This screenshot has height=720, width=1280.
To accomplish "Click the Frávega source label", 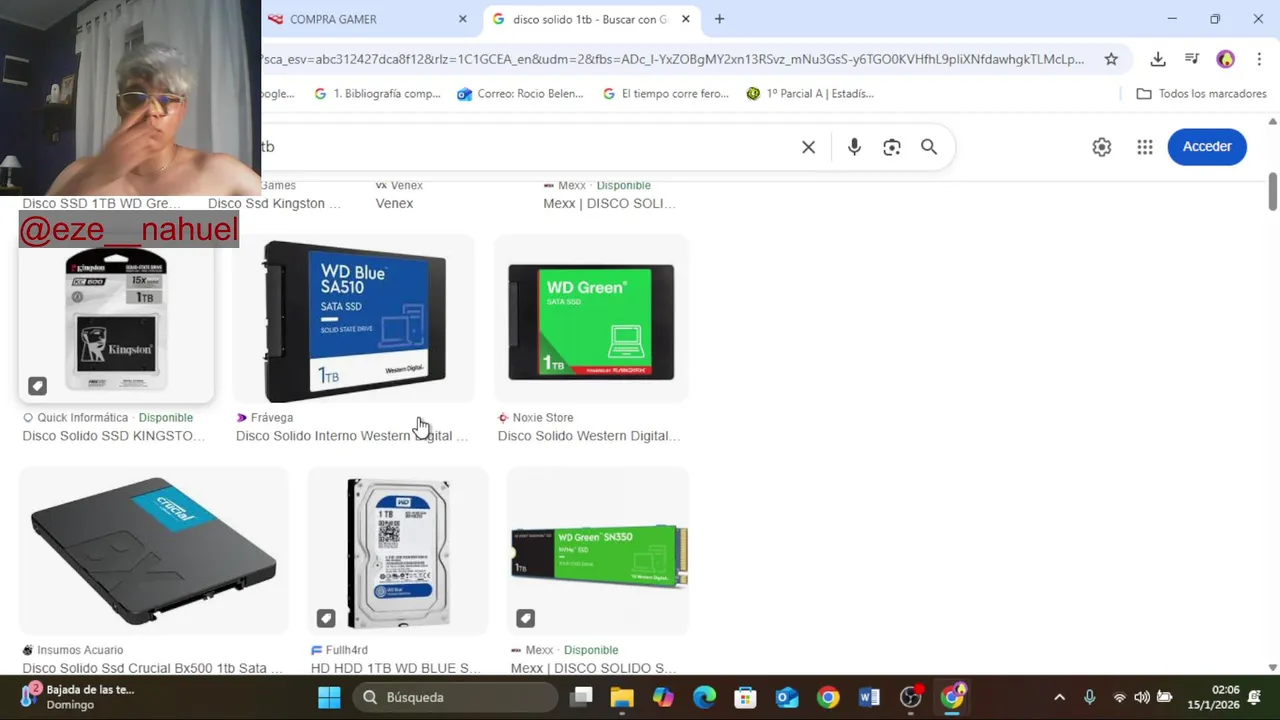I will 272,418.
